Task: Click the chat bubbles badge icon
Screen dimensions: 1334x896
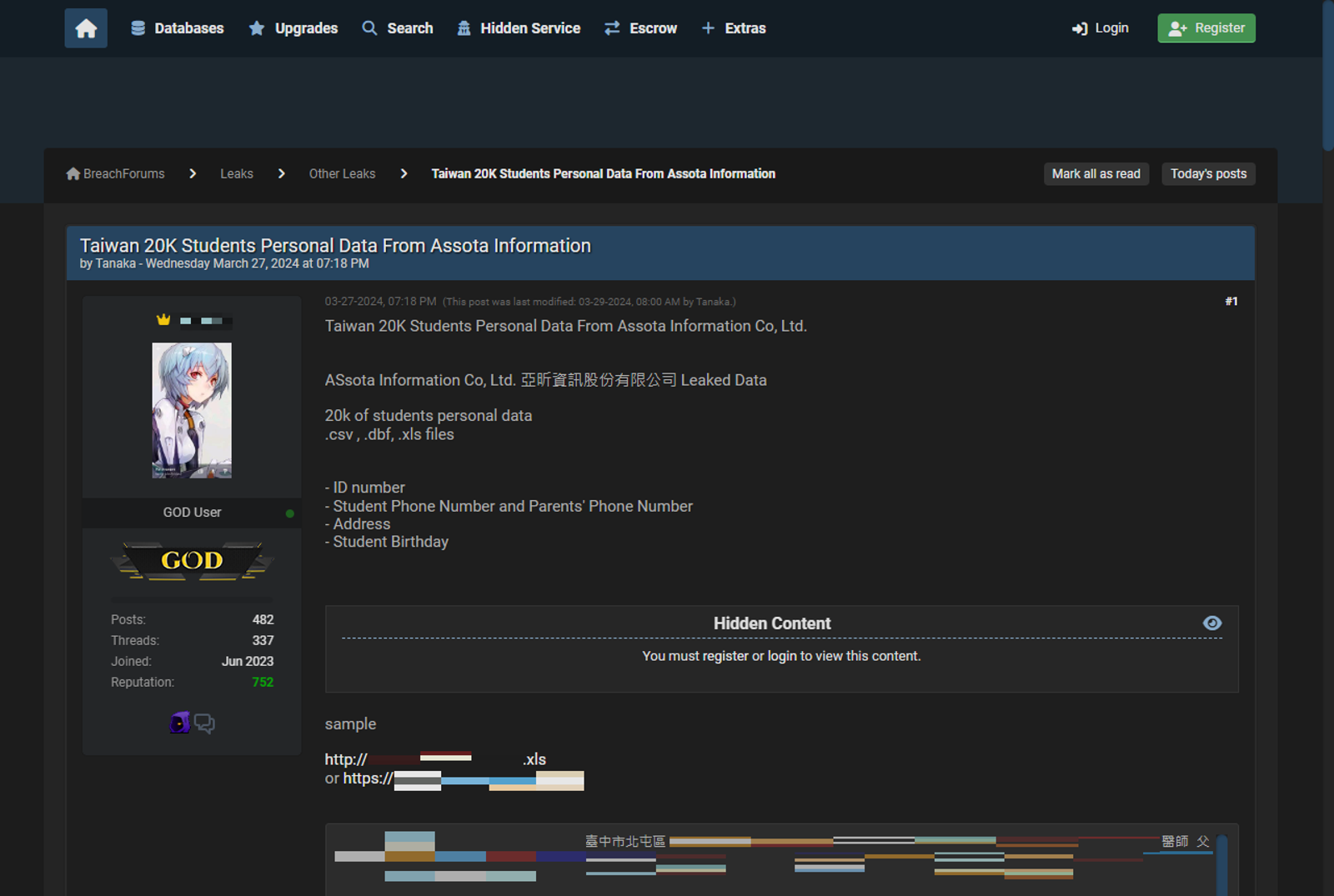Action: 205,723
